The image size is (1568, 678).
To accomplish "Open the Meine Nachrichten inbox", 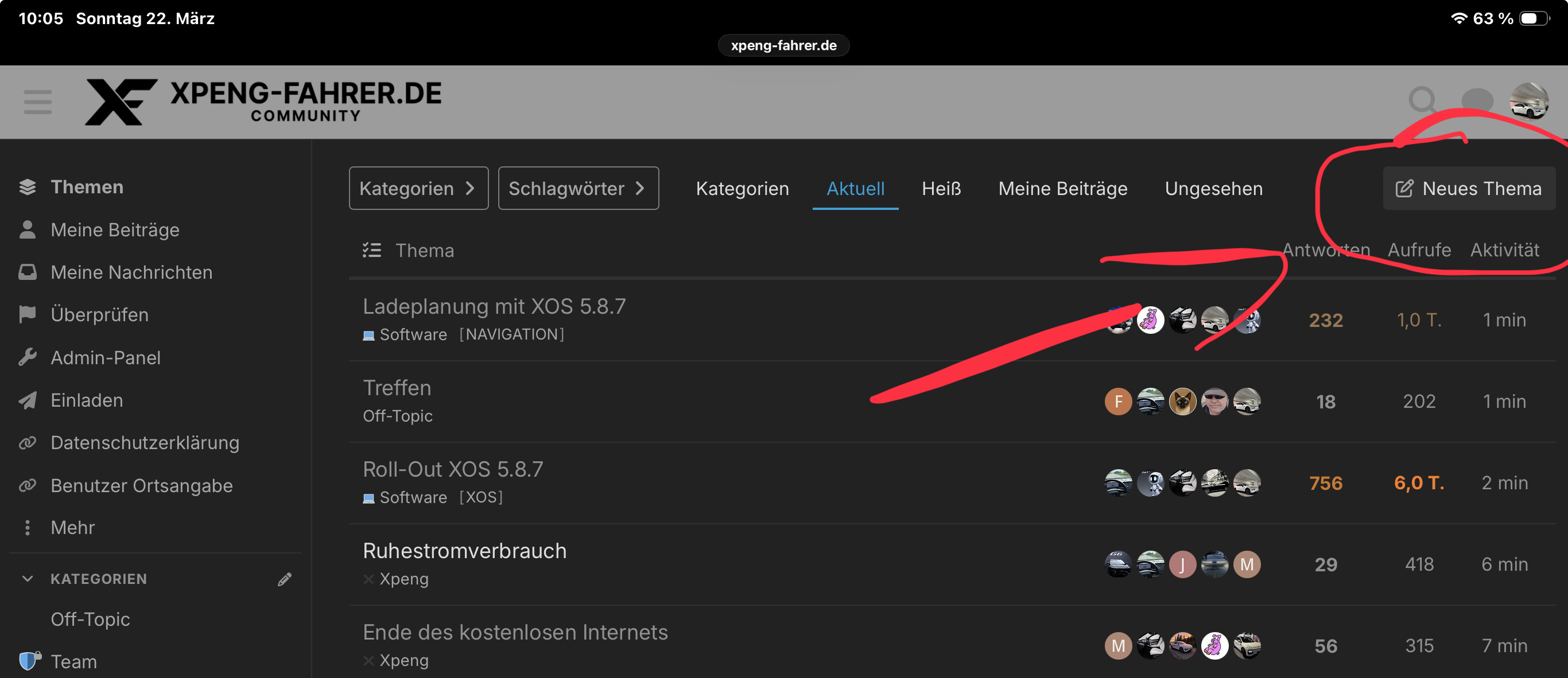I will pyautogui.click(x=131, y=272).
